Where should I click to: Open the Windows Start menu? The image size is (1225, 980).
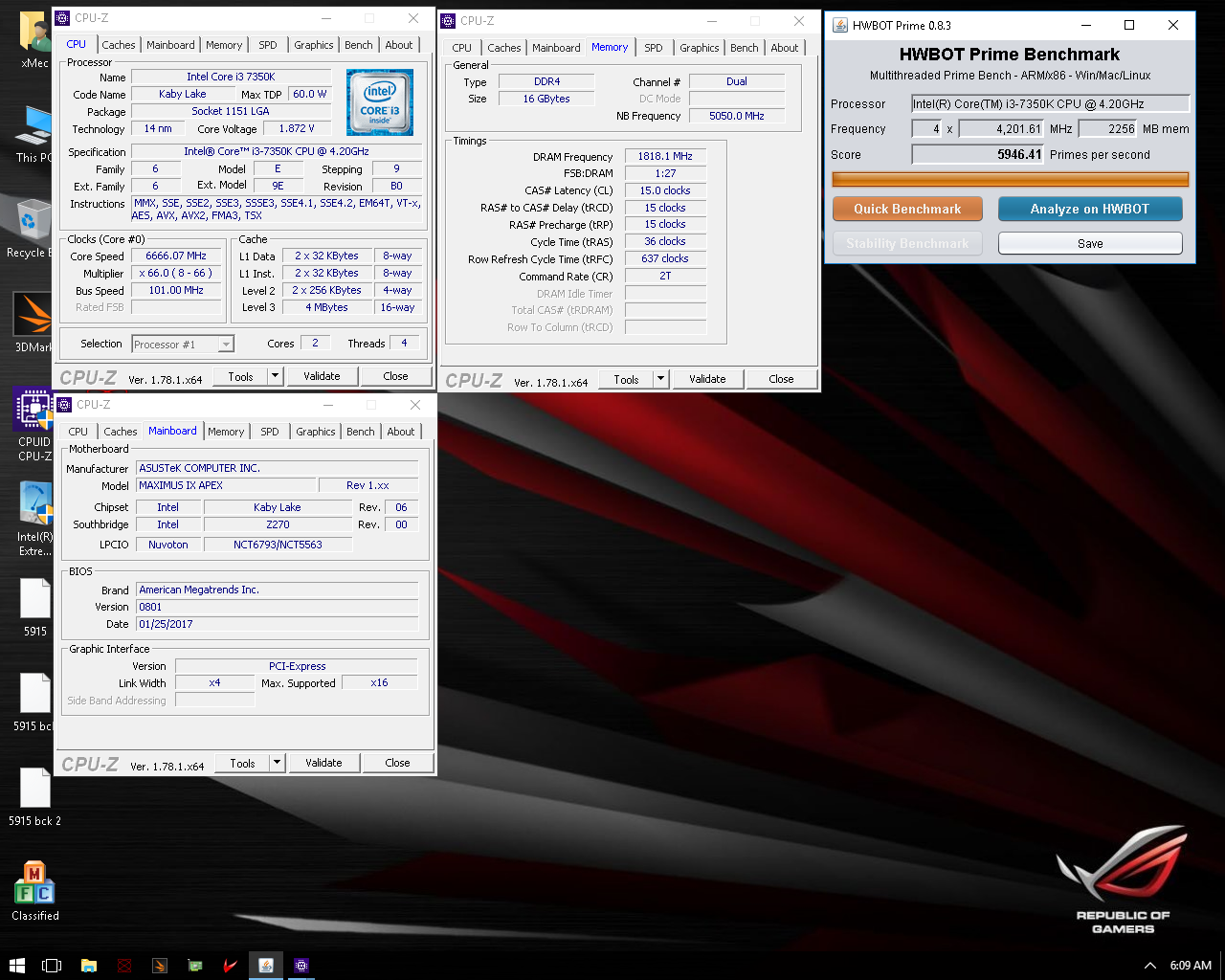[x=16, y=965]
